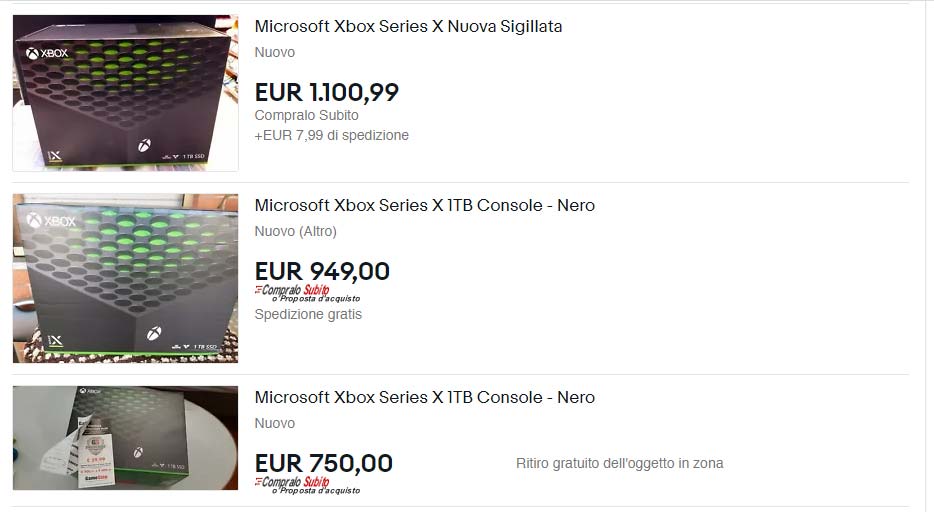
Task: Click the Compralo Subito logo under EUR 750,00
Action: (x=291, y=482)
